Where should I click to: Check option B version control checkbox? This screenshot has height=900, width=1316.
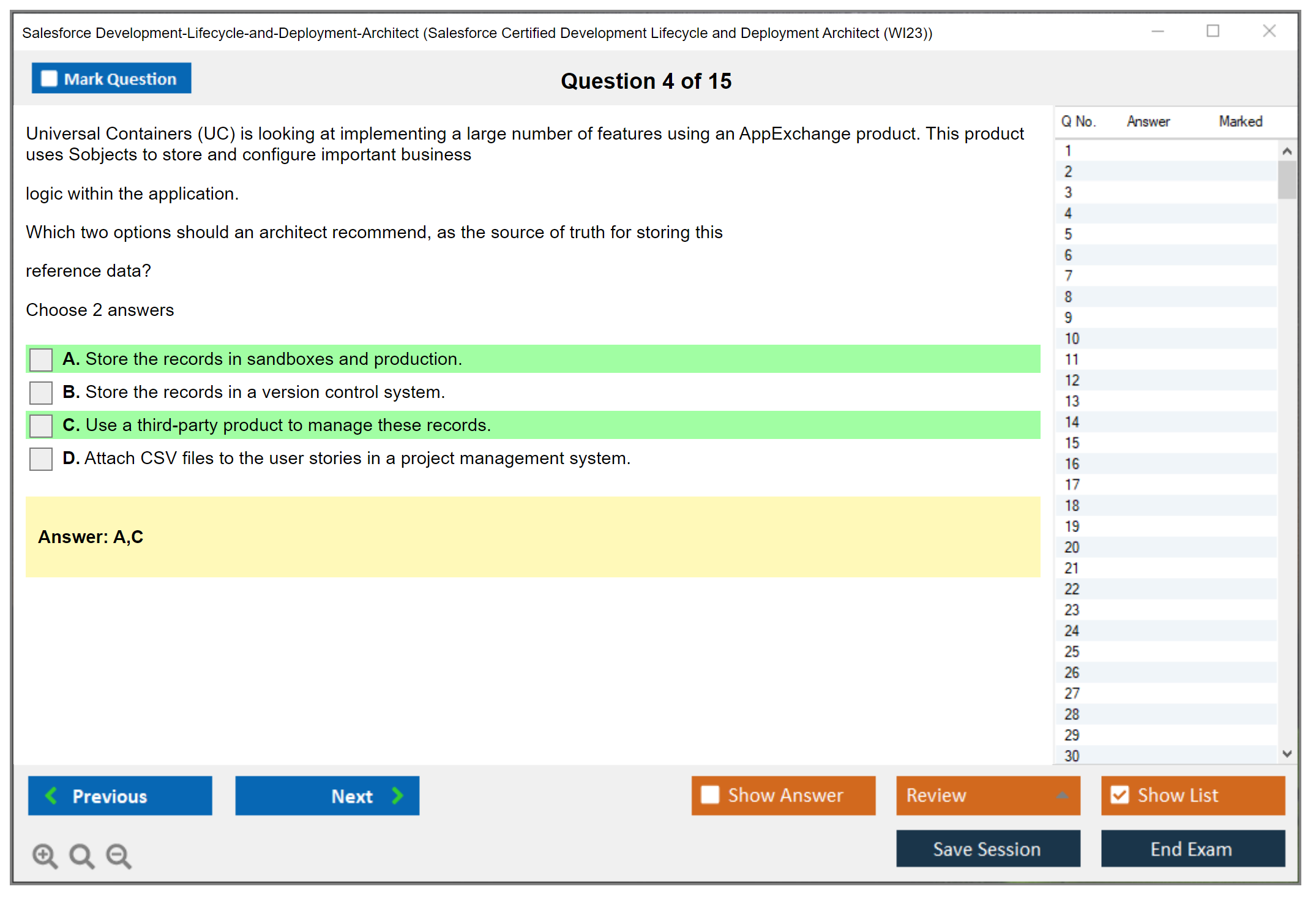point(41,392)
